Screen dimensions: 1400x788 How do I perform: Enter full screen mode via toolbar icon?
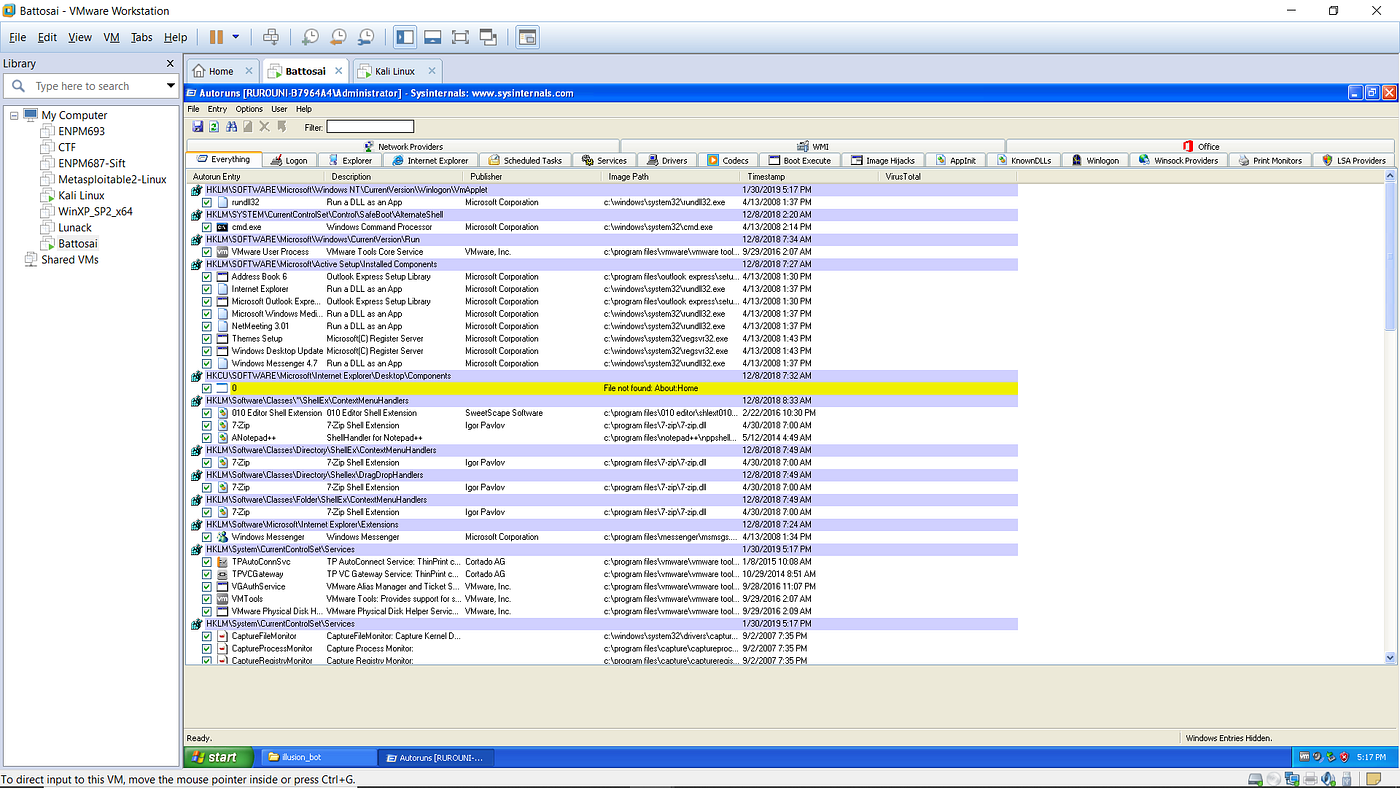460,37
